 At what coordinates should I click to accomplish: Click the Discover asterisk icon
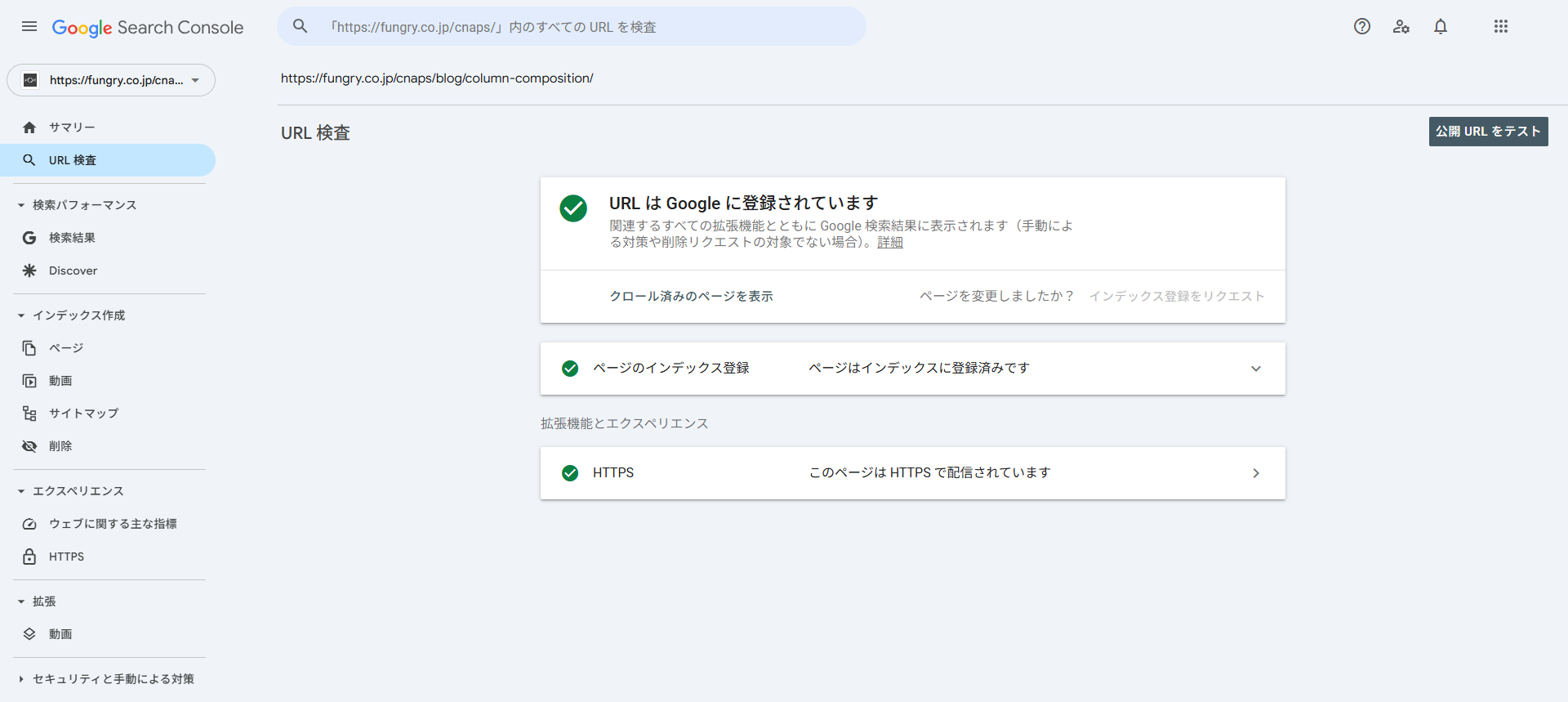29,271
